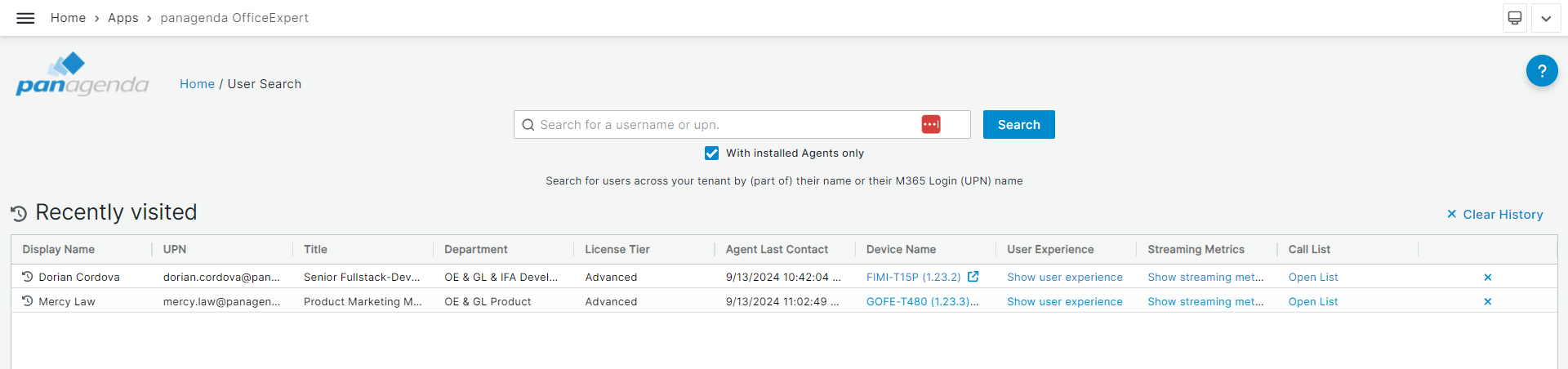Click the blue Search button
This screenshot has height=369, width=1568.
1019,124
